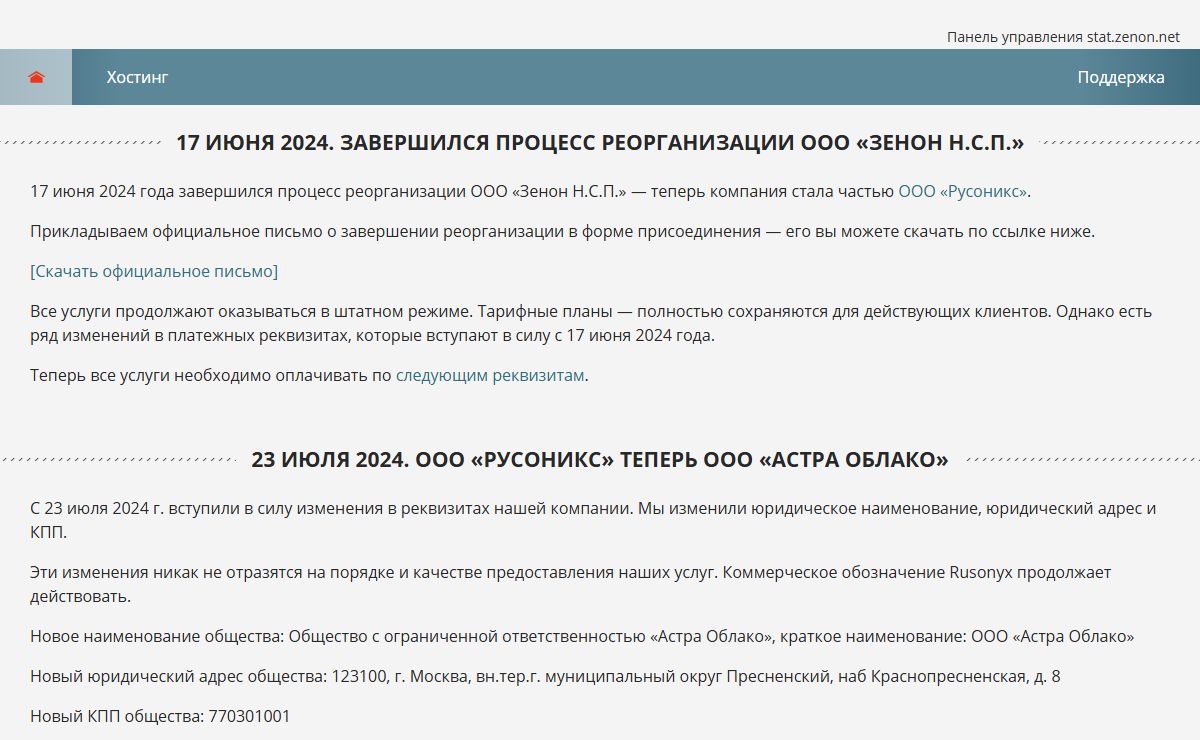
Task: Click paragraph starting Прикладываем официальное письмо
Action: pos(563,231)
